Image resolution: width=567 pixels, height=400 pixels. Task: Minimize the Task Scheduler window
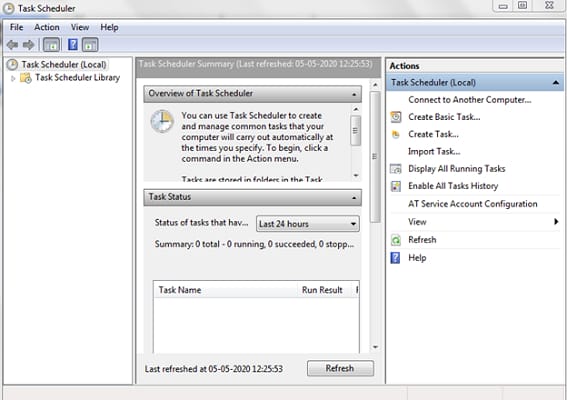click(x=503, y=6)
